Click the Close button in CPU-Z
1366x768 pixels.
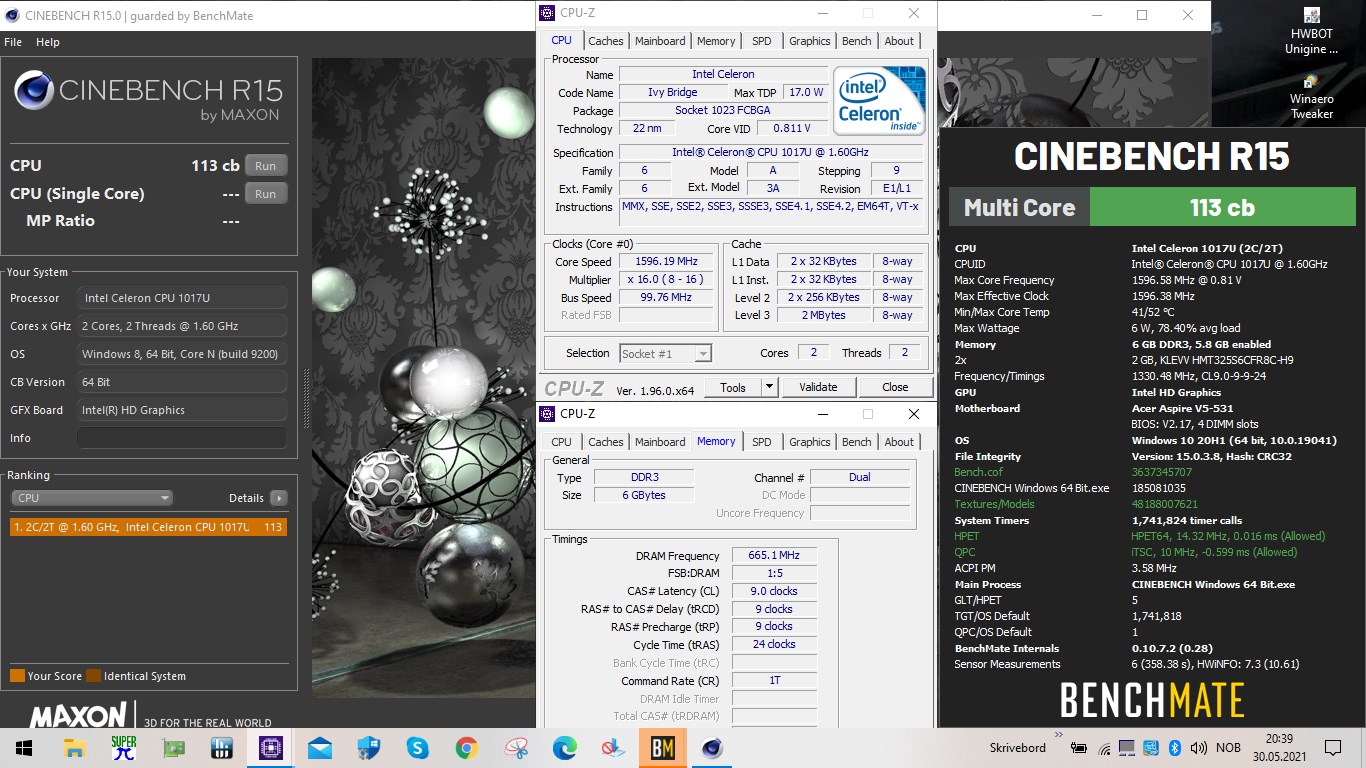coord(895,387)
